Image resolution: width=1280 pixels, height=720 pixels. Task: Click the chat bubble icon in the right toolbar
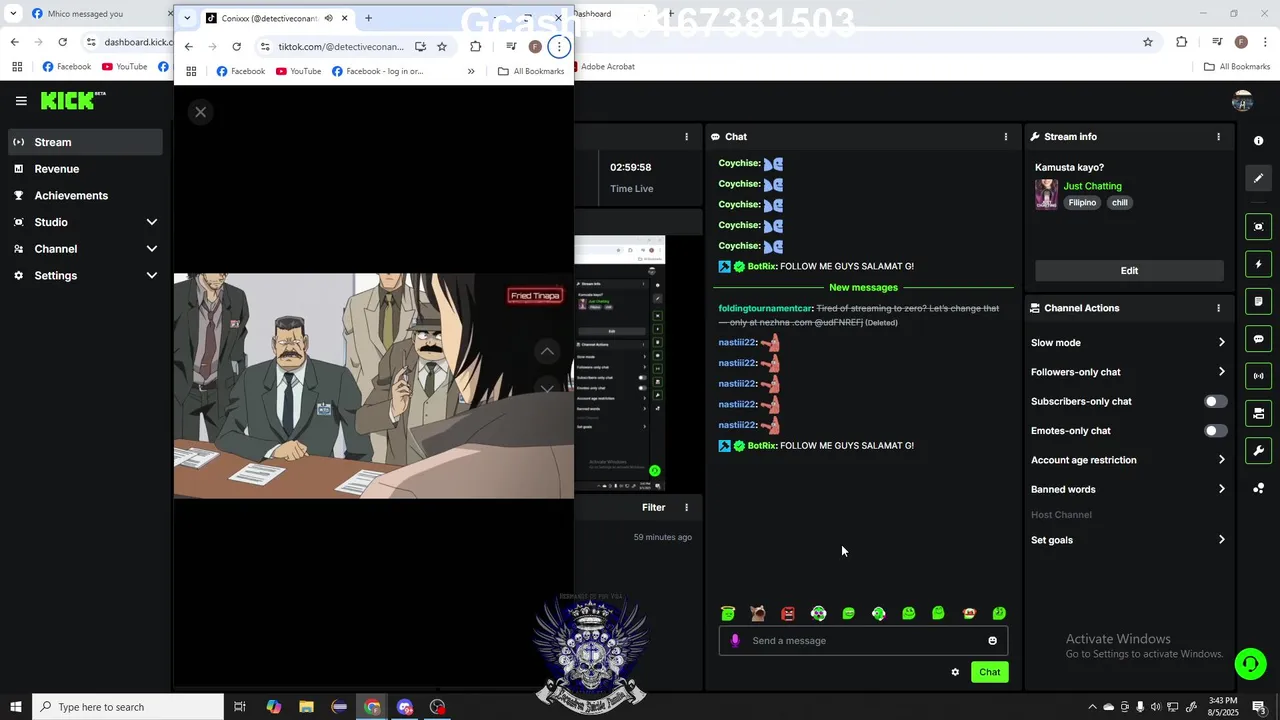[x=1258, y=339]
